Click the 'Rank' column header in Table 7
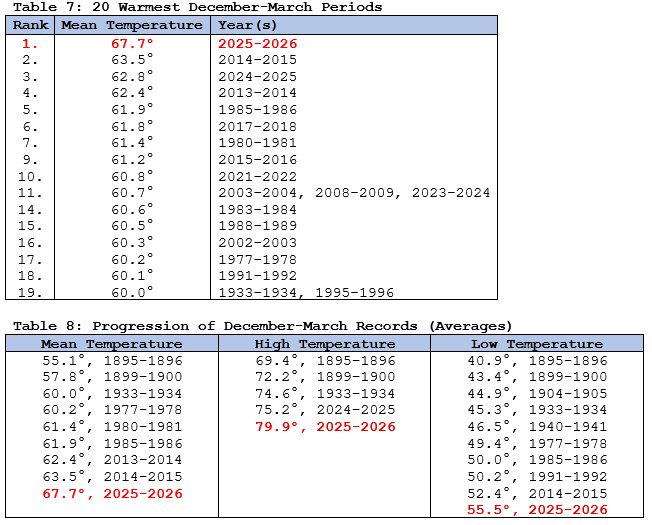 [29, 25]
